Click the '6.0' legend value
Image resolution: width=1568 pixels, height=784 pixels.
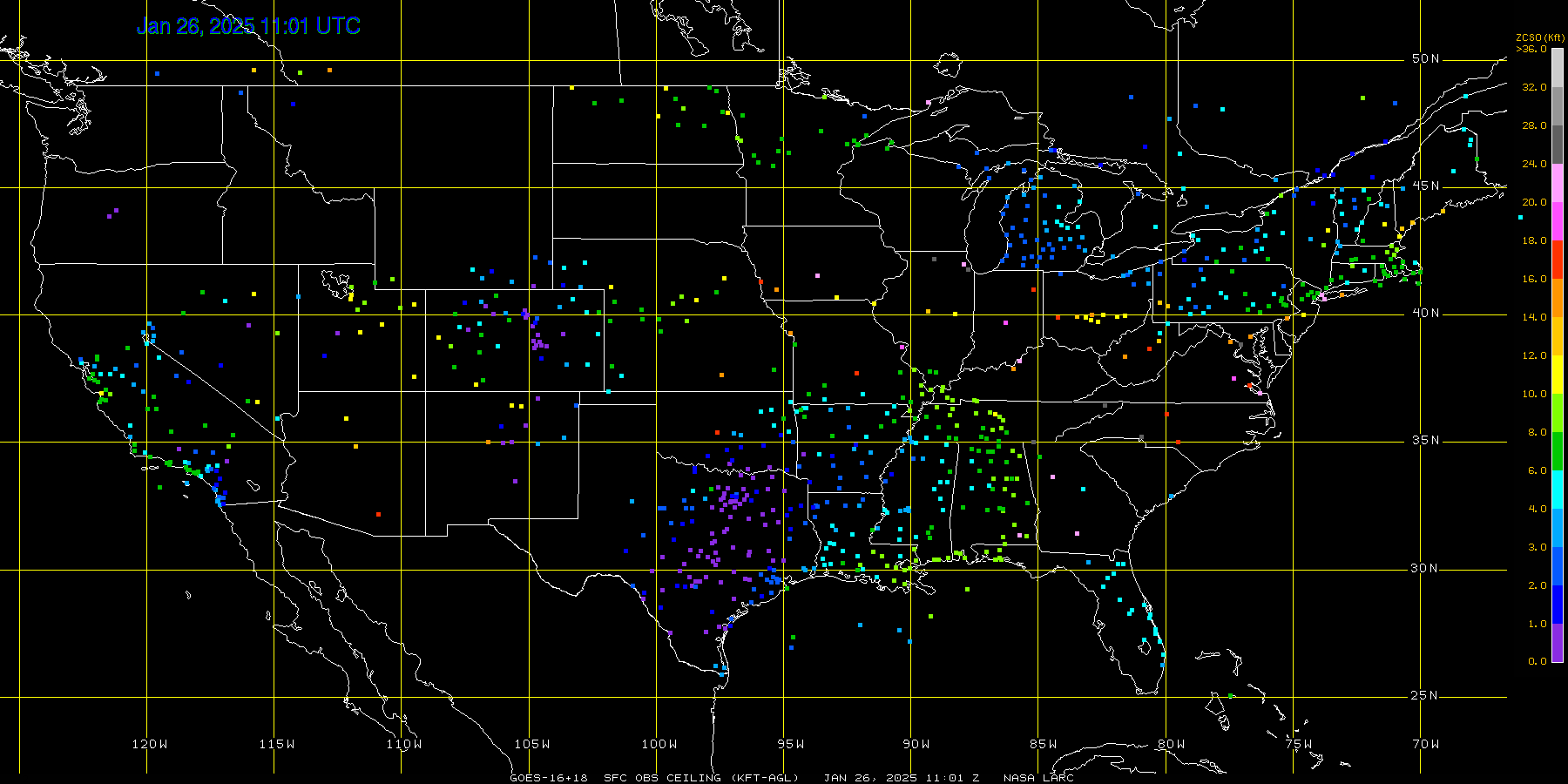click(x=1538, y=470)
